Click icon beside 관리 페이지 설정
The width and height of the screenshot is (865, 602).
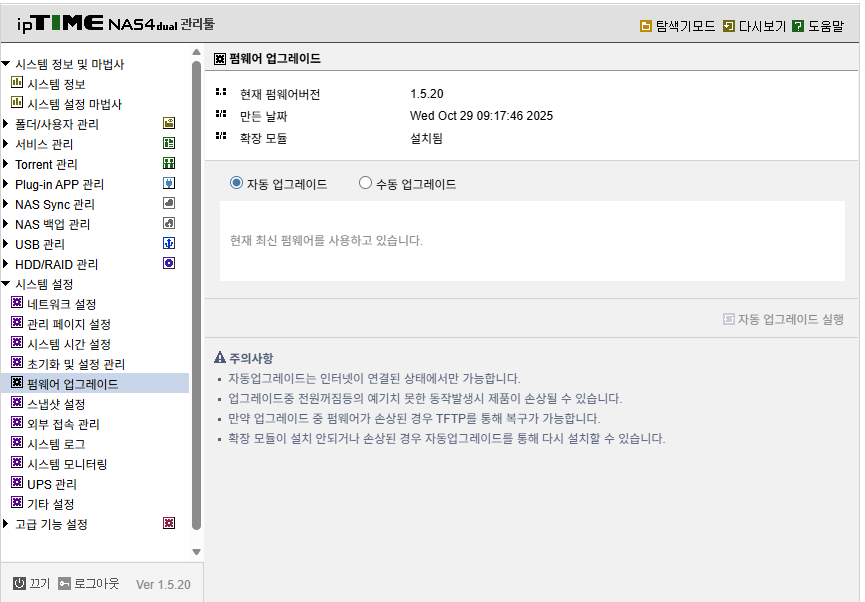click(x=17, y=322)
